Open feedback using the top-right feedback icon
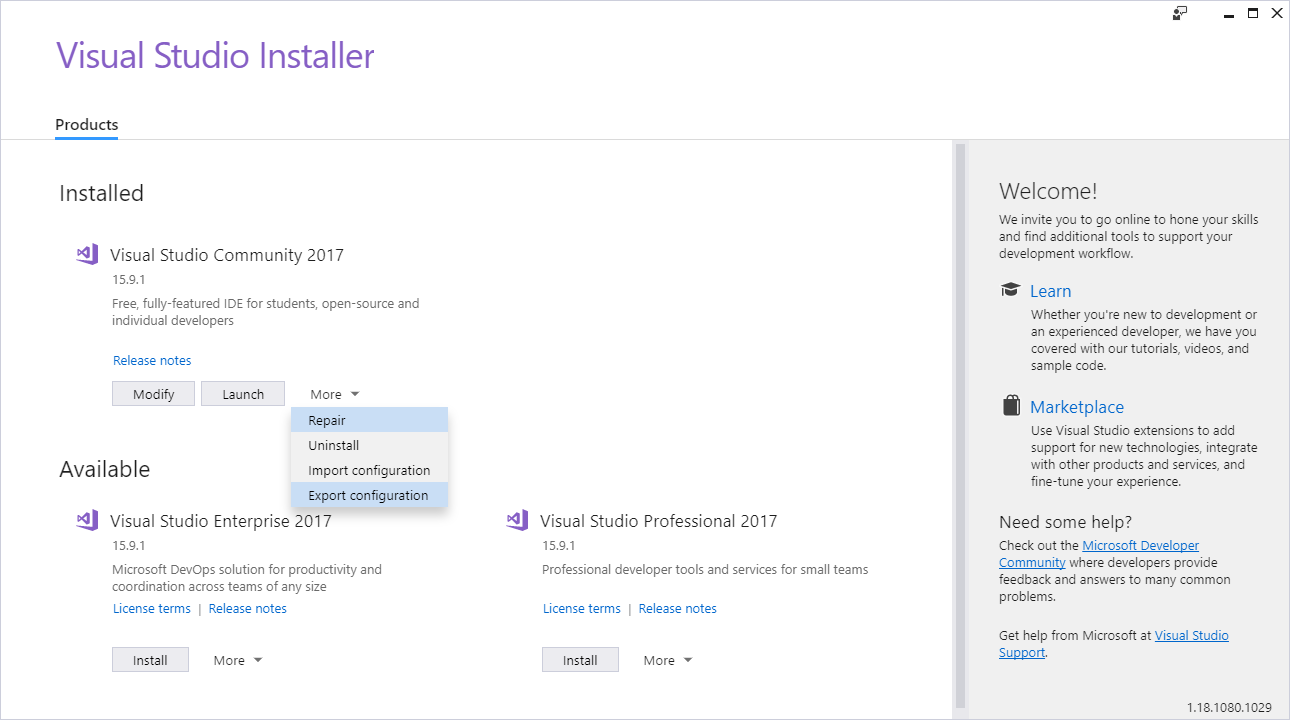The image size is (1290, 720). pyautogui.click(x=1180, y=13)
